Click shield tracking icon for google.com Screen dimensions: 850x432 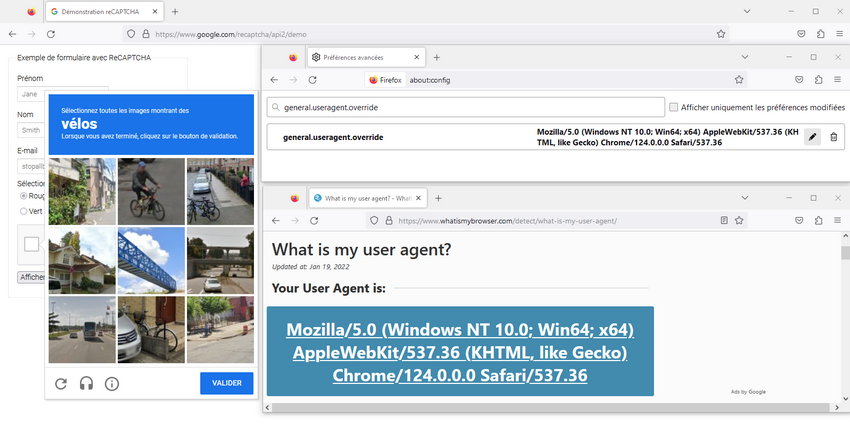click(131, 34)
